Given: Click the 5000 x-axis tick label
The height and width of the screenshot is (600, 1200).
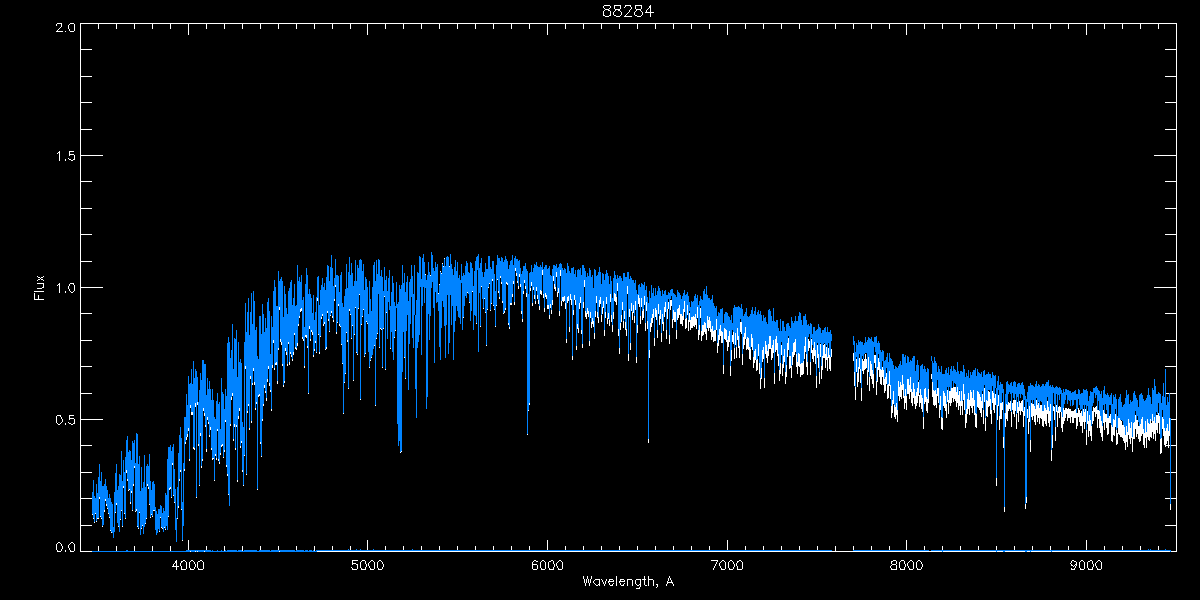Looking at the screenshot, I should pyautogui.click(x=367, y=565).
